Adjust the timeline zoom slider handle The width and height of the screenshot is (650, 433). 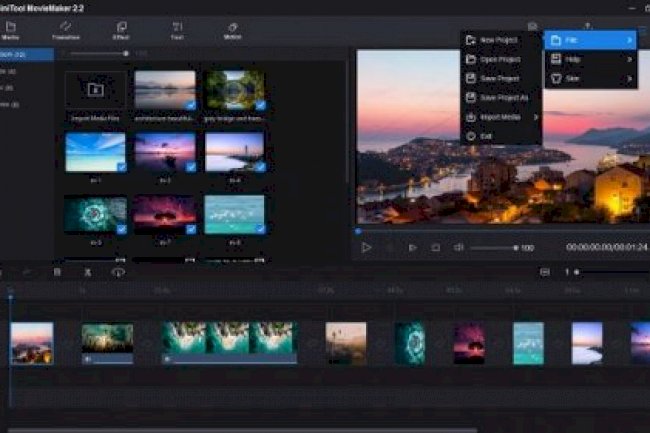point(577,272)
